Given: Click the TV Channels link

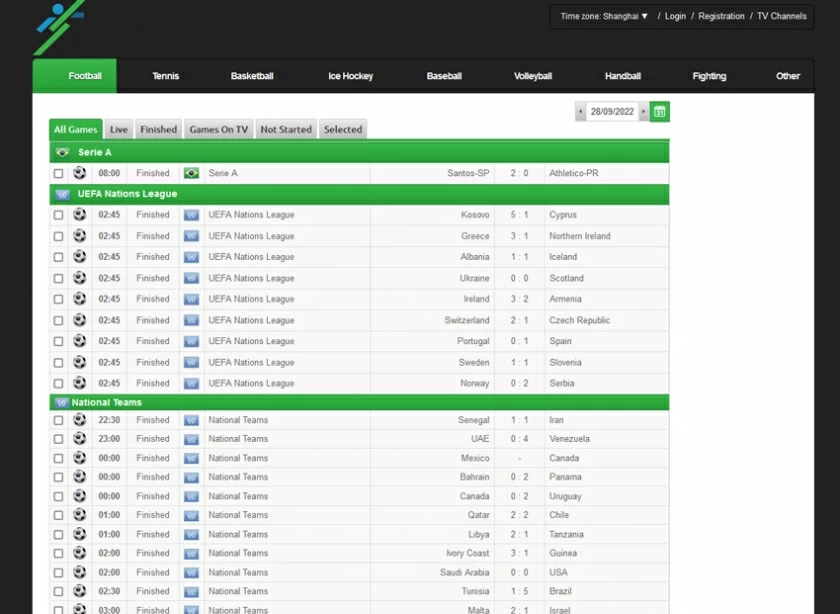Looking at the screenshot, I should (x=783, y=16).
